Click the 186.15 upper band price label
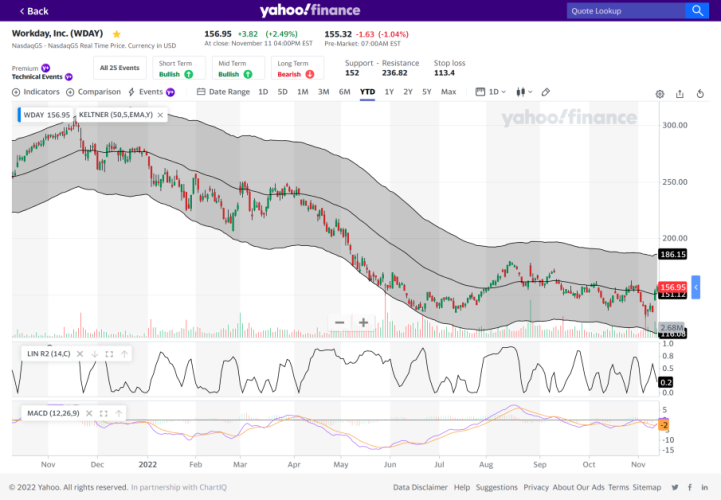Image resolution: width=721 pixels, height=500 pixels. (673, 254)
